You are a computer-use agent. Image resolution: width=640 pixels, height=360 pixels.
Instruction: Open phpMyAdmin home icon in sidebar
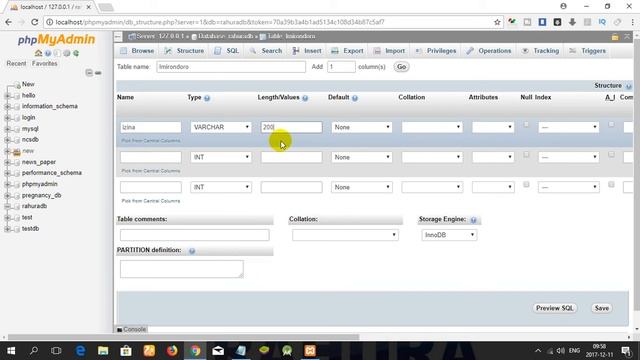pyautogui.click(x=38, y=53)
